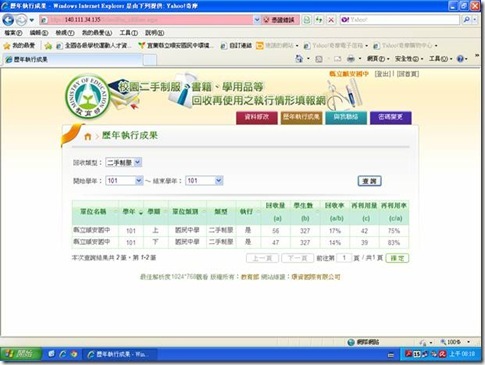Click the 56 cell in the 回收量 column
Viewport: 485px width, 365px height.
coord(275,231)
